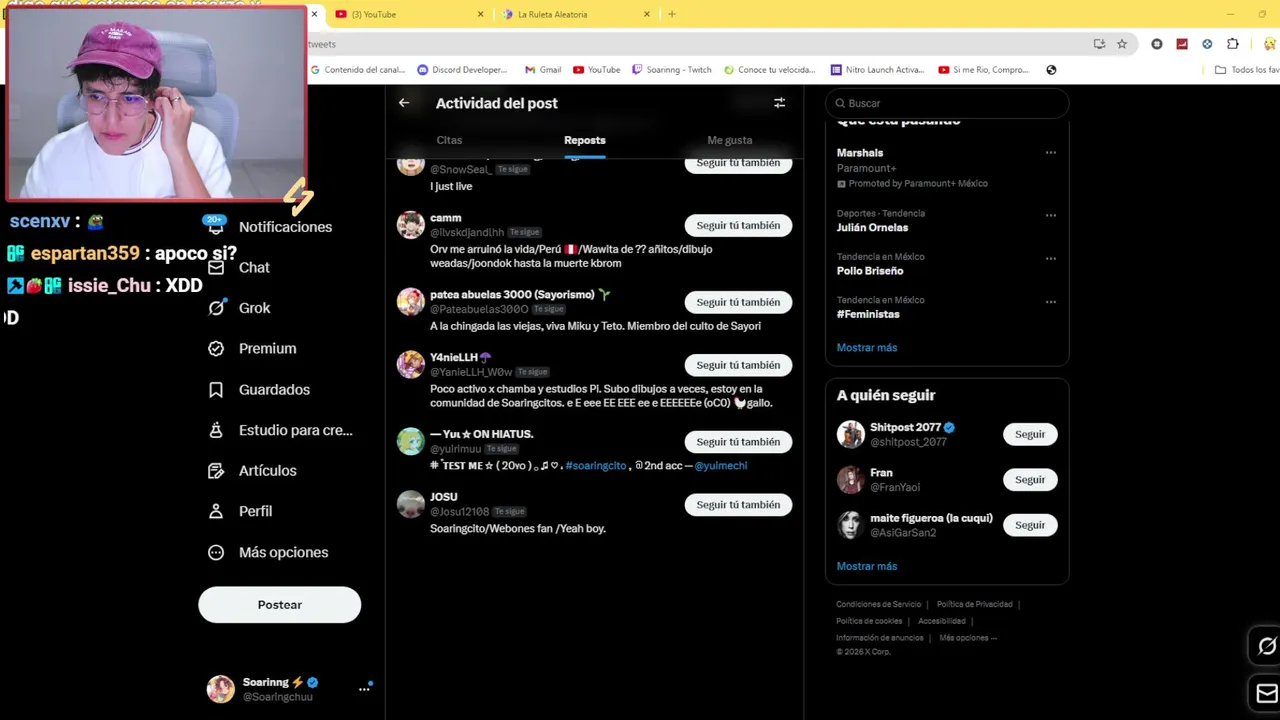Follow back patea abuelas 3000
Viewport: 1280px width, 720px height.
tap(738, 302)
